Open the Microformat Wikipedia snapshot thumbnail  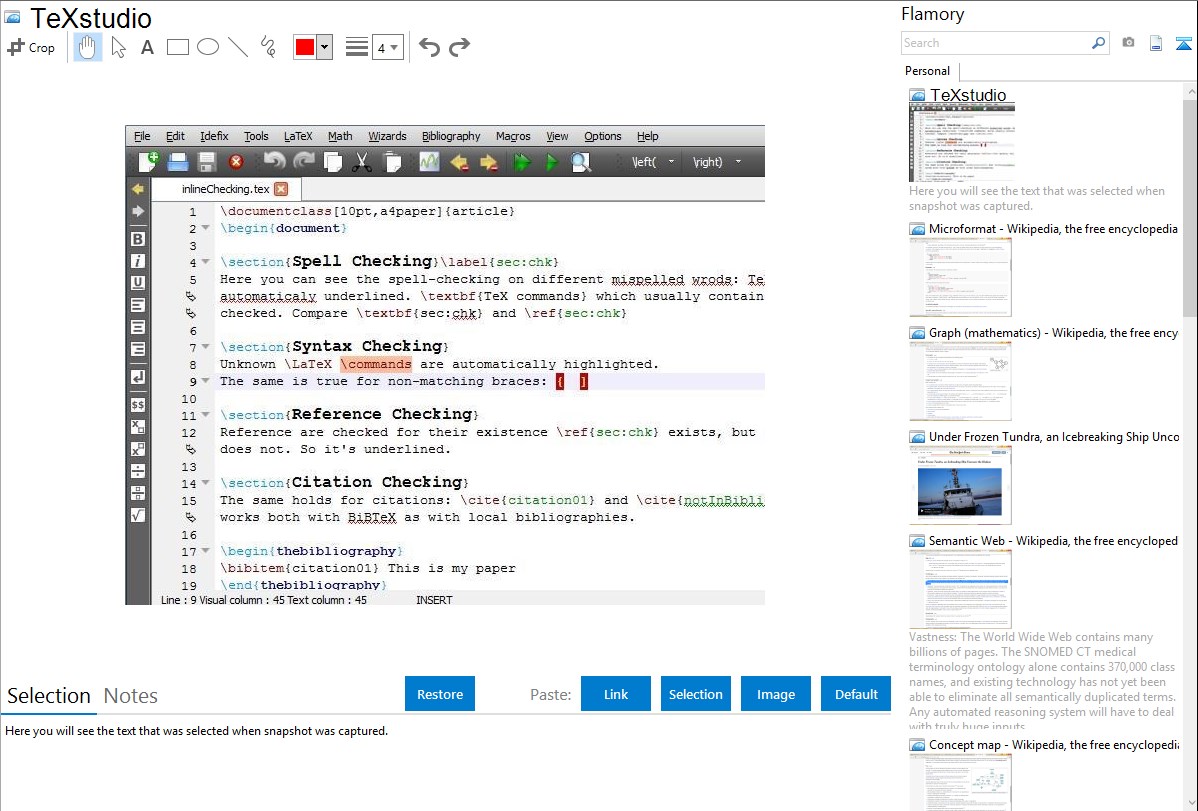point(960,277)
